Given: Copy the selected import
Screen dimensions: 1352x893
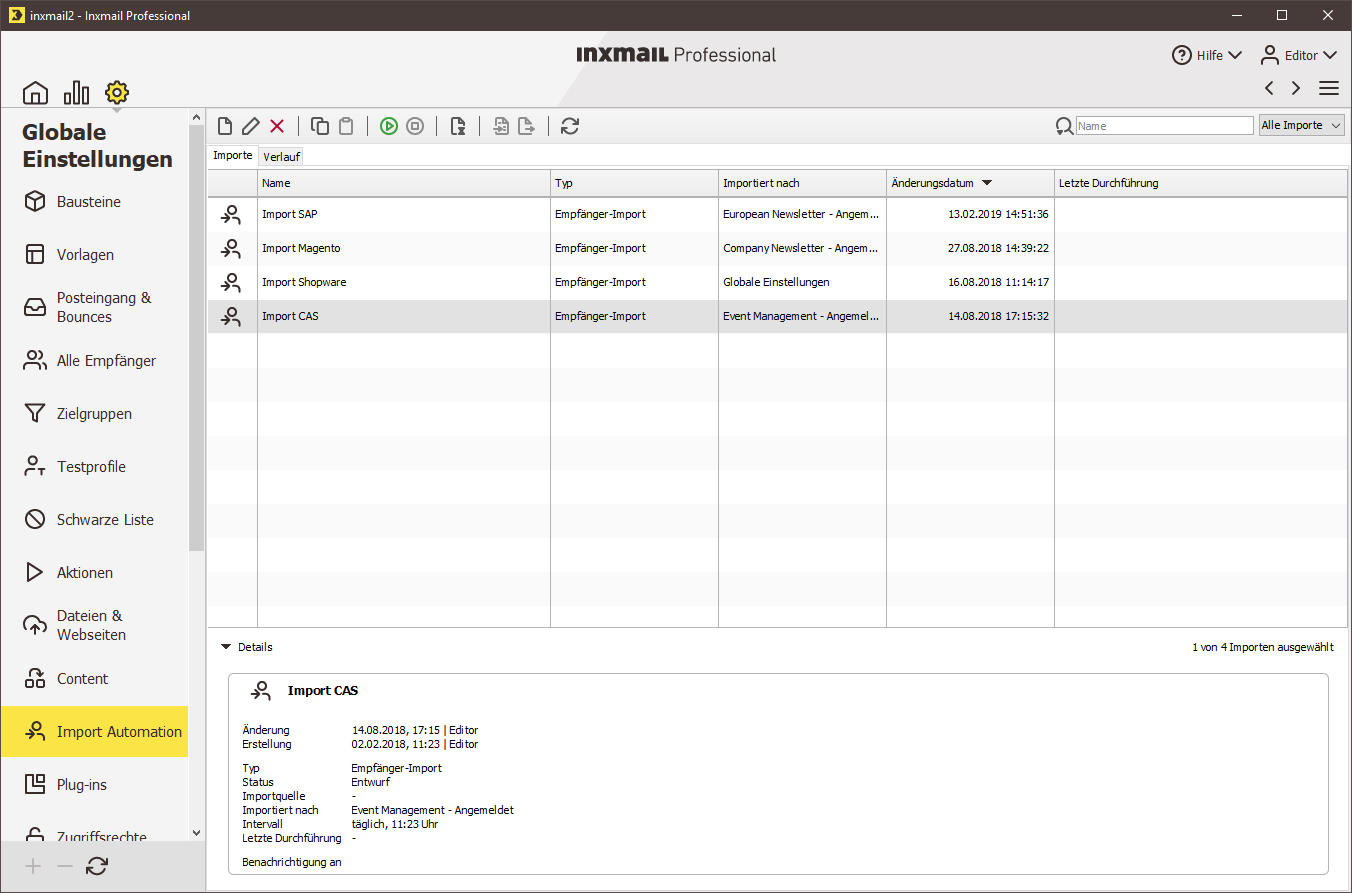Looking at the screenshot, I should tap(320, 126).
